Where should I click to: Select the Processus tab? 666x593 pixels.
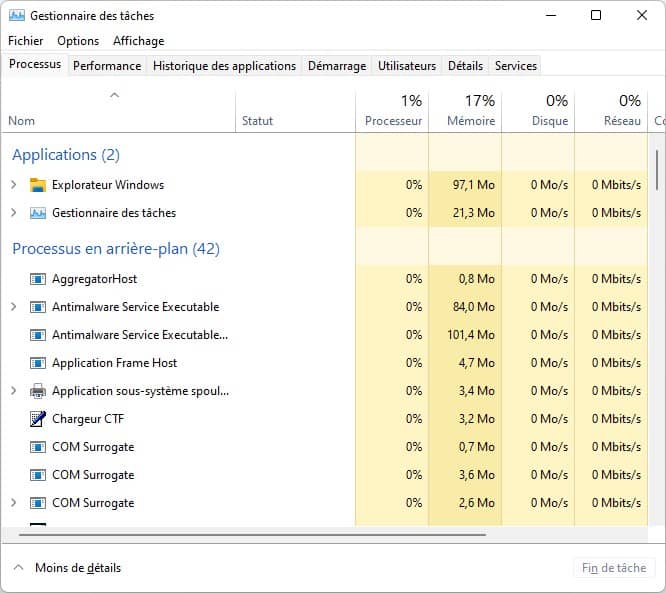pyautogui.click(x=35, y=64)
